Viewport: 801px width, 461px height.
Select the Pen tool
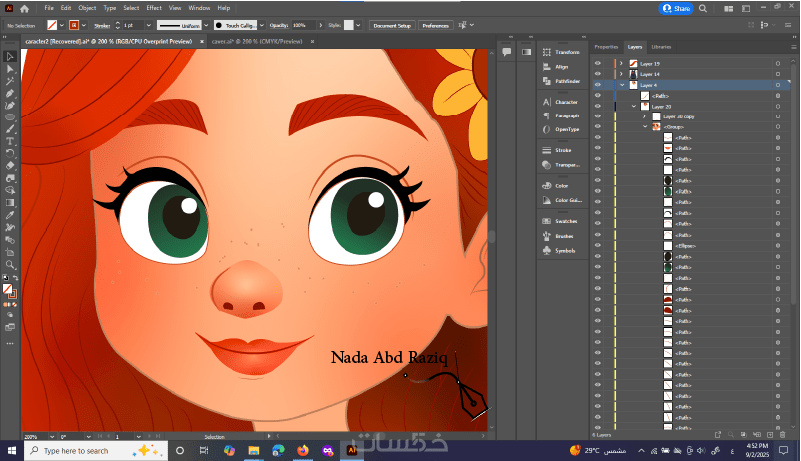click(10, 93)
